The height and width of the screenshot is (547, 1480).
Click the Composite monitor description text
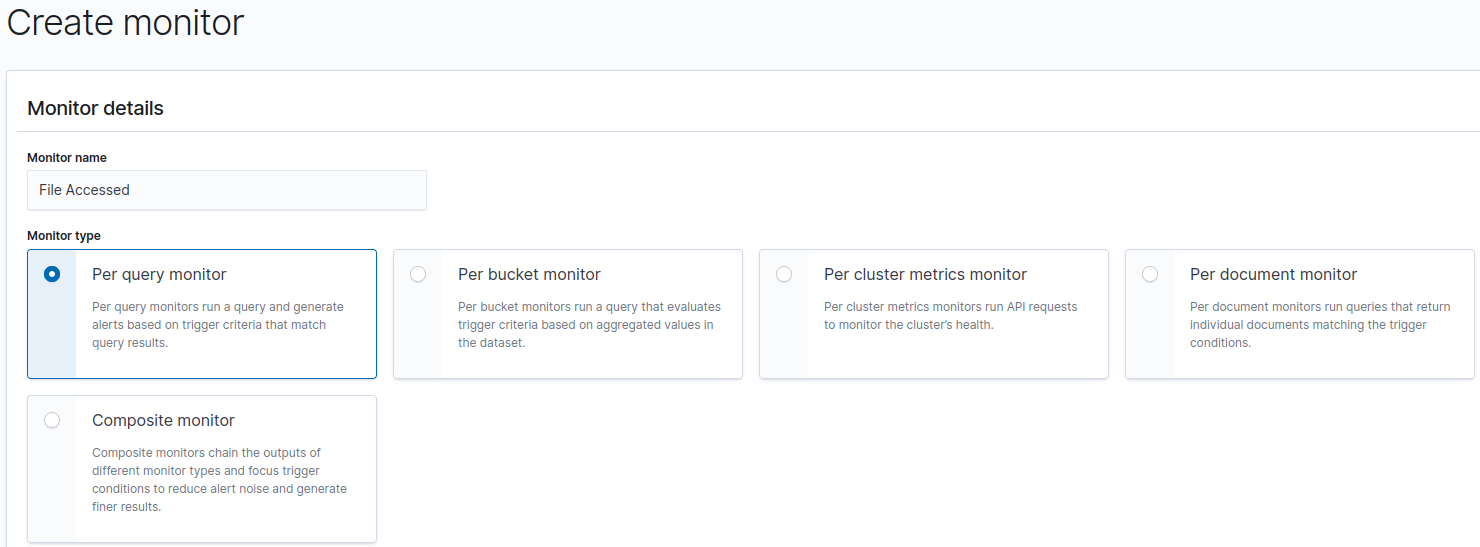click(219, 480)
